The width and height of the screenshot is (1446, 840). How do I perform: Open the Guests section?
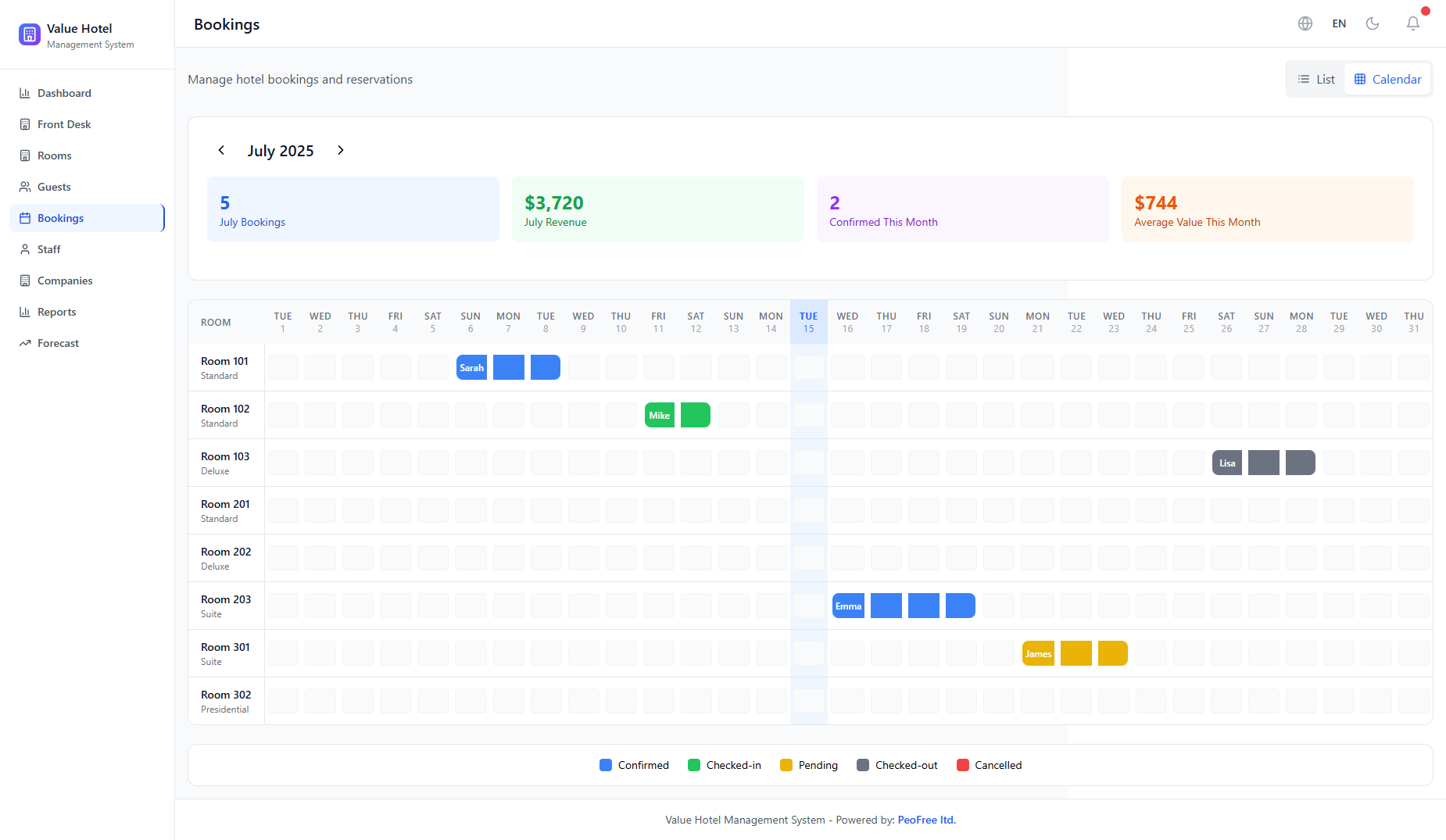click(54, 187)
